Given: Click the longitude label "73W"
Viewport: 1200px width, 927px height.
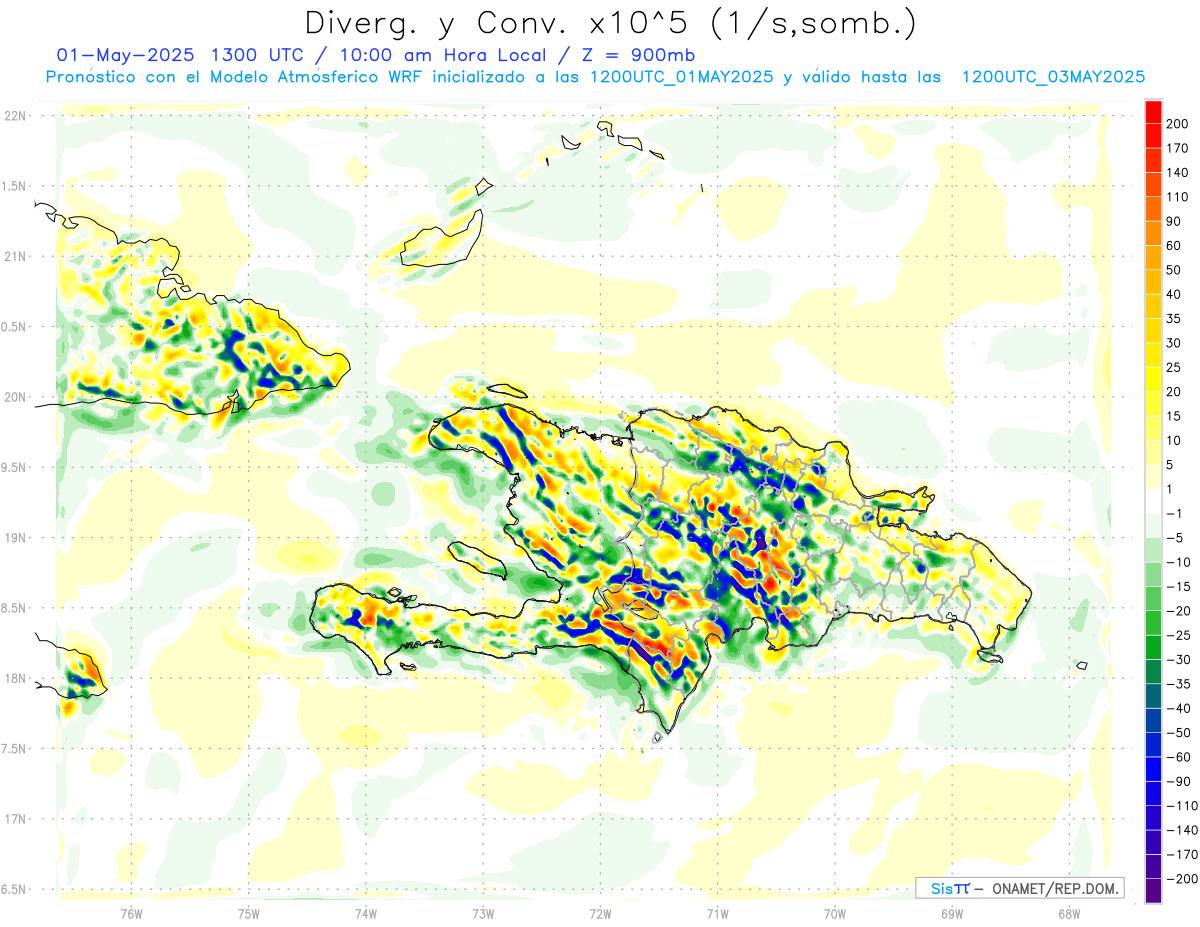Looking at the screenshot, I should click(483, 913).
